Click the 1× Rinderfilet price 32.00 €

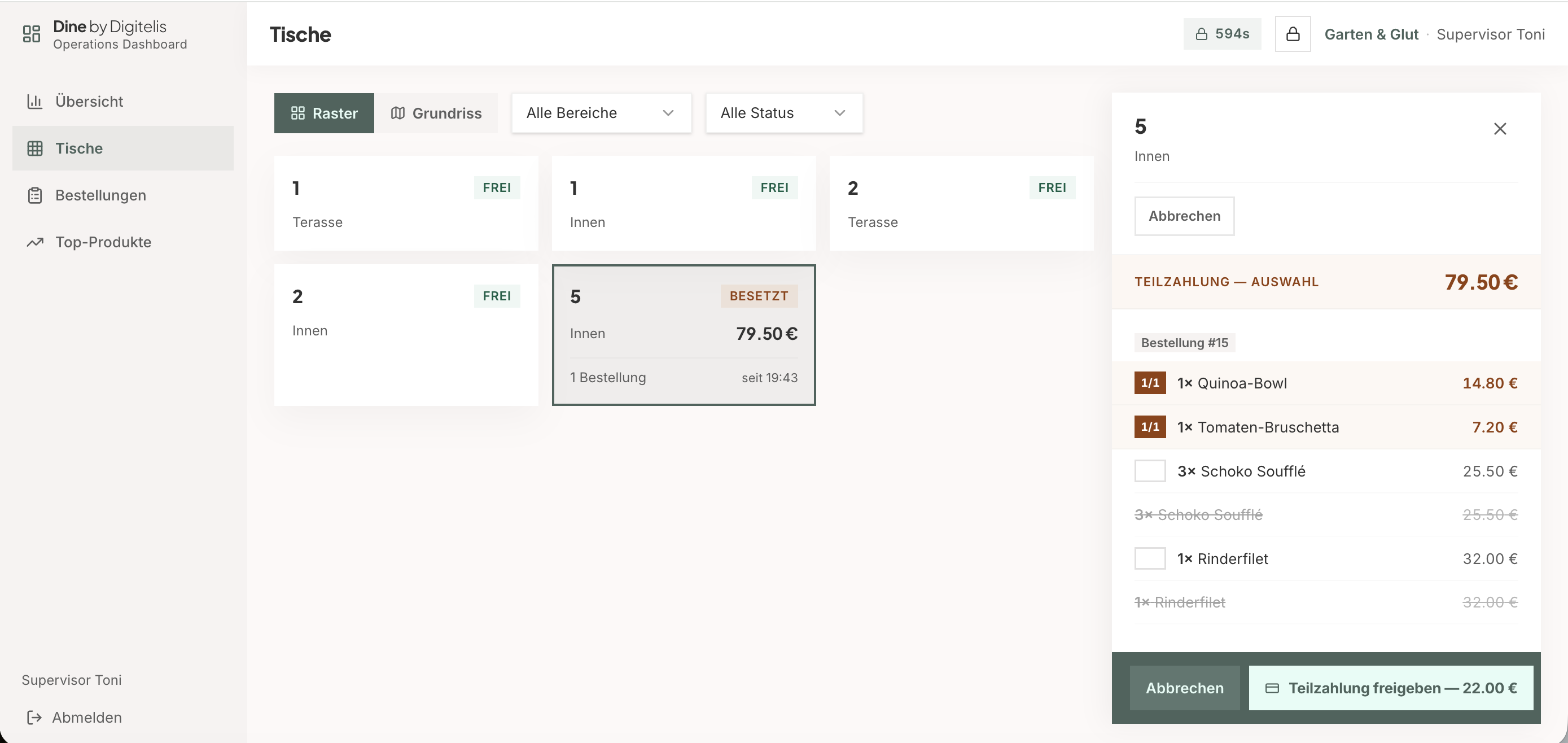(1490, 558)
